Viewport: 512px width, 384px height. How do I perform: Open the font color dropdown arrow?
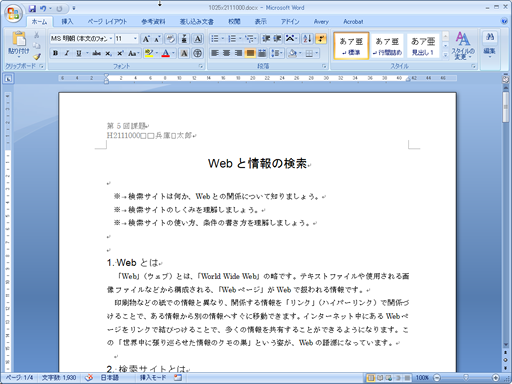click(173, 53)
